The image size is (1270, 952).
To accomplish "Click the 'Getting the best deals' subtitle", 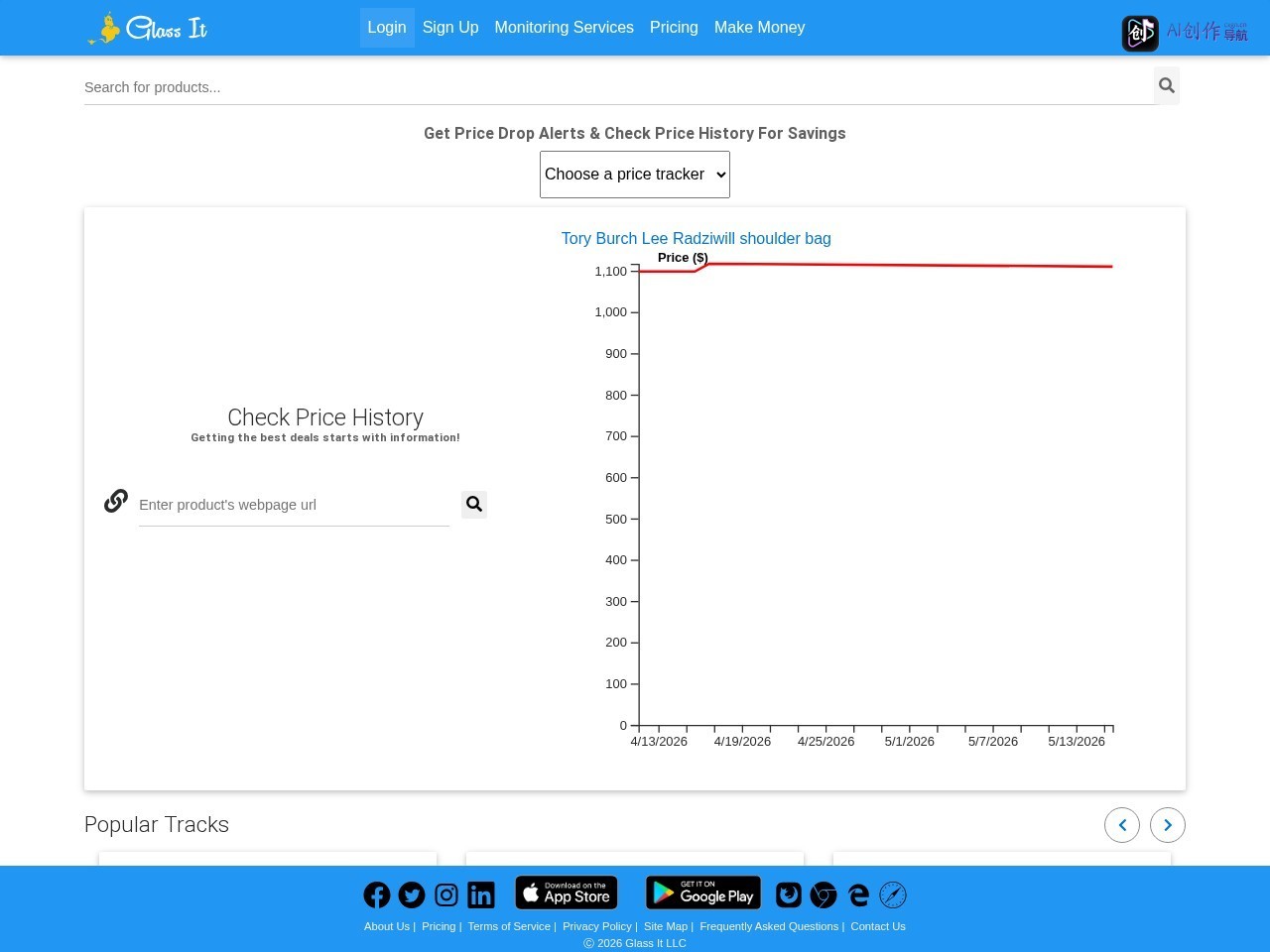I will click(x=325, y=437).
